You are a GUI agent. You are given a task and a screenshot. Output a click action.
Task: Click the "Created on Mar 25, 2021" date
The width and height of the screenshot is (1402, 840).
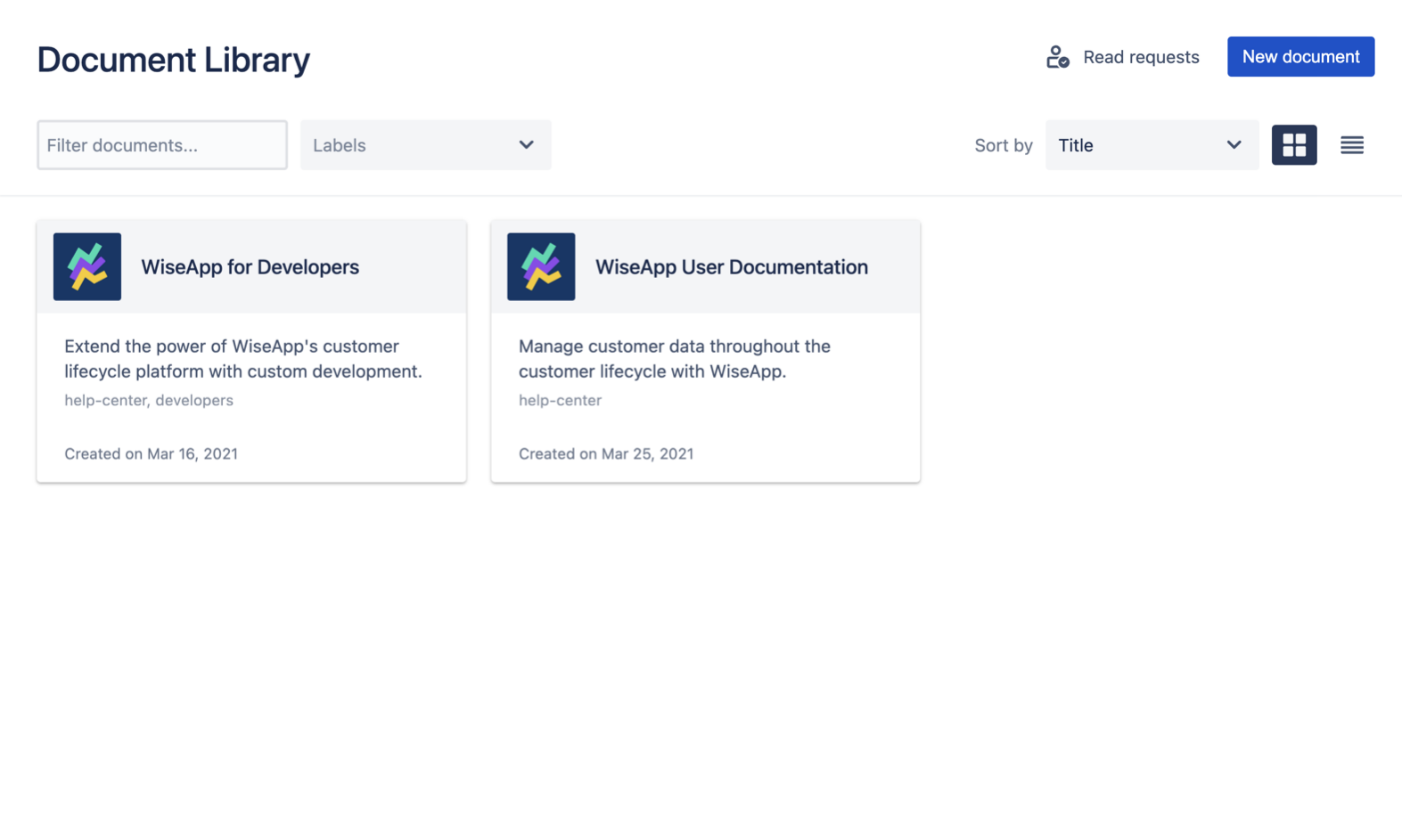coord(605,454)
